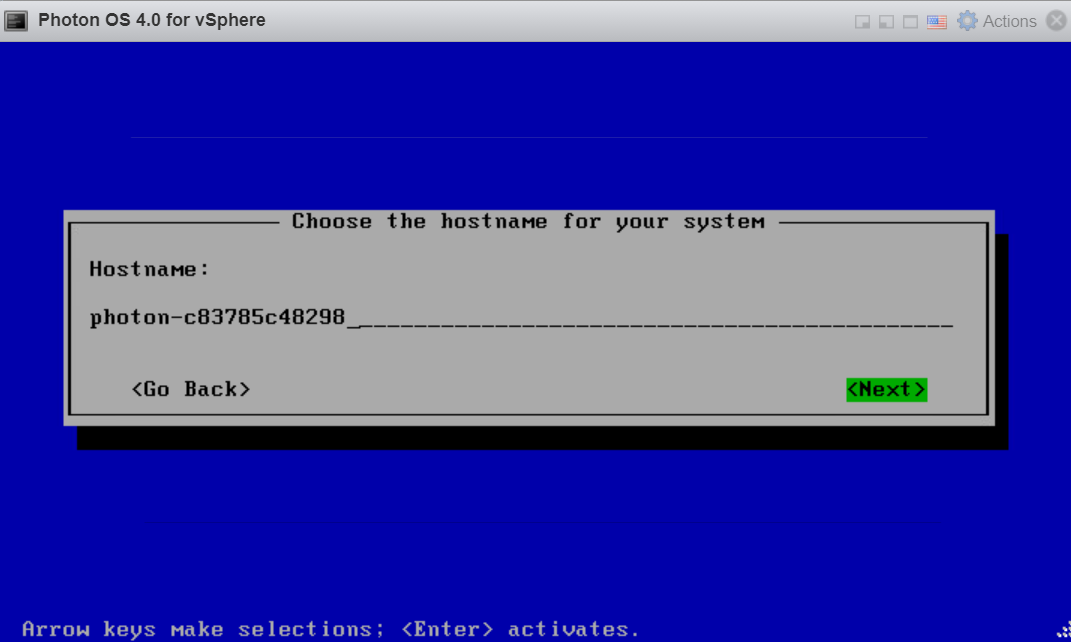The height and width of the screenshot is (642, 1071).
Task: Click the "Photon OS 4.0 for vSphere" title
Action: point(152,21)
